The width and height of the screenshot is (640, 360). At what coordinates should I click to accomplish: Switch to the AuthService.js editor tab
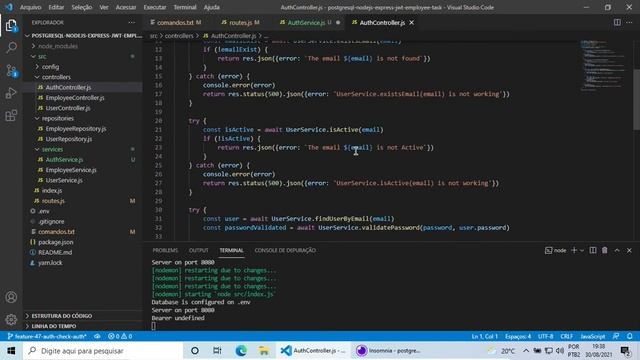coord(310,22)
